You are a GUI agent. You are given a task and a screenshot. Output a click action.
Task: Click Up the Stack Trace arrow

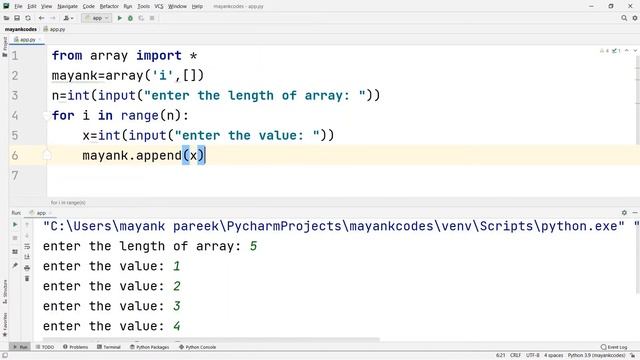27,224
